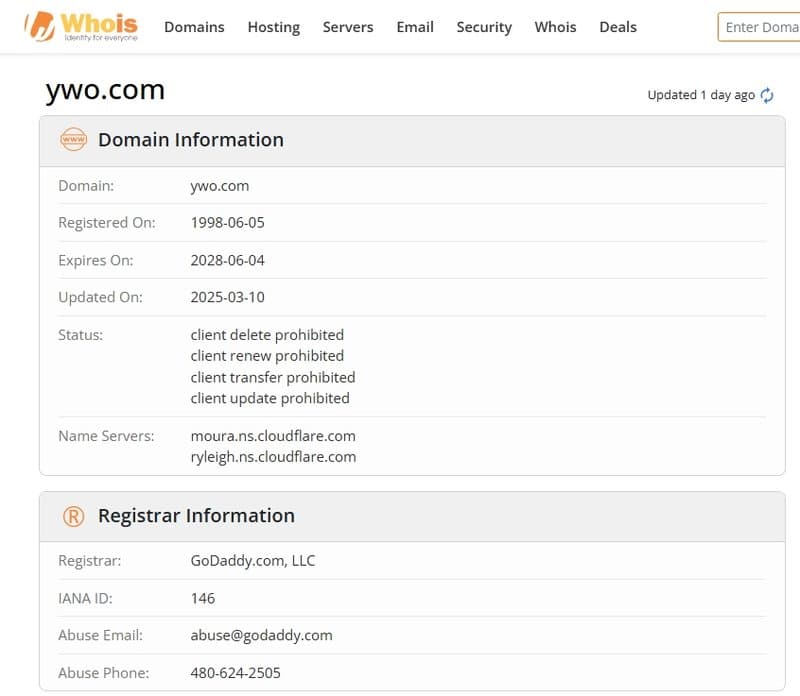Image resolution: width=800 pixels, height=696 pixels.
Task: Select IANA ID value 146
Action: tap(203, 599)
